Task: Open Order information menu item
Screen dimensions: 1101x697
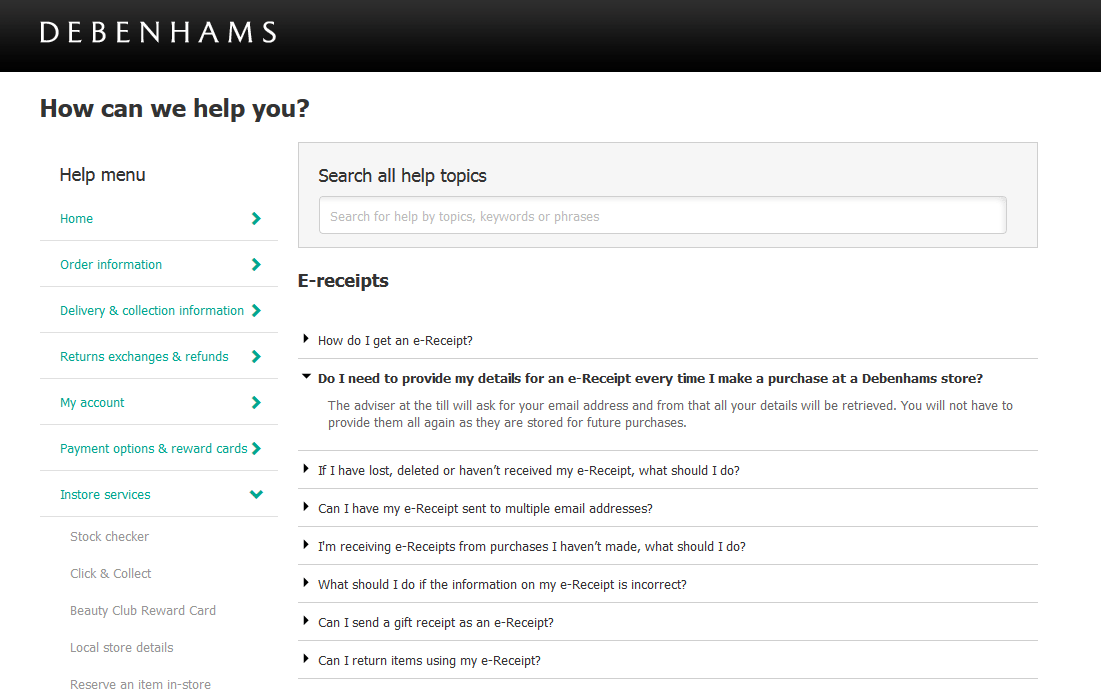Action: pyautogui.click(x=111, y=265)
